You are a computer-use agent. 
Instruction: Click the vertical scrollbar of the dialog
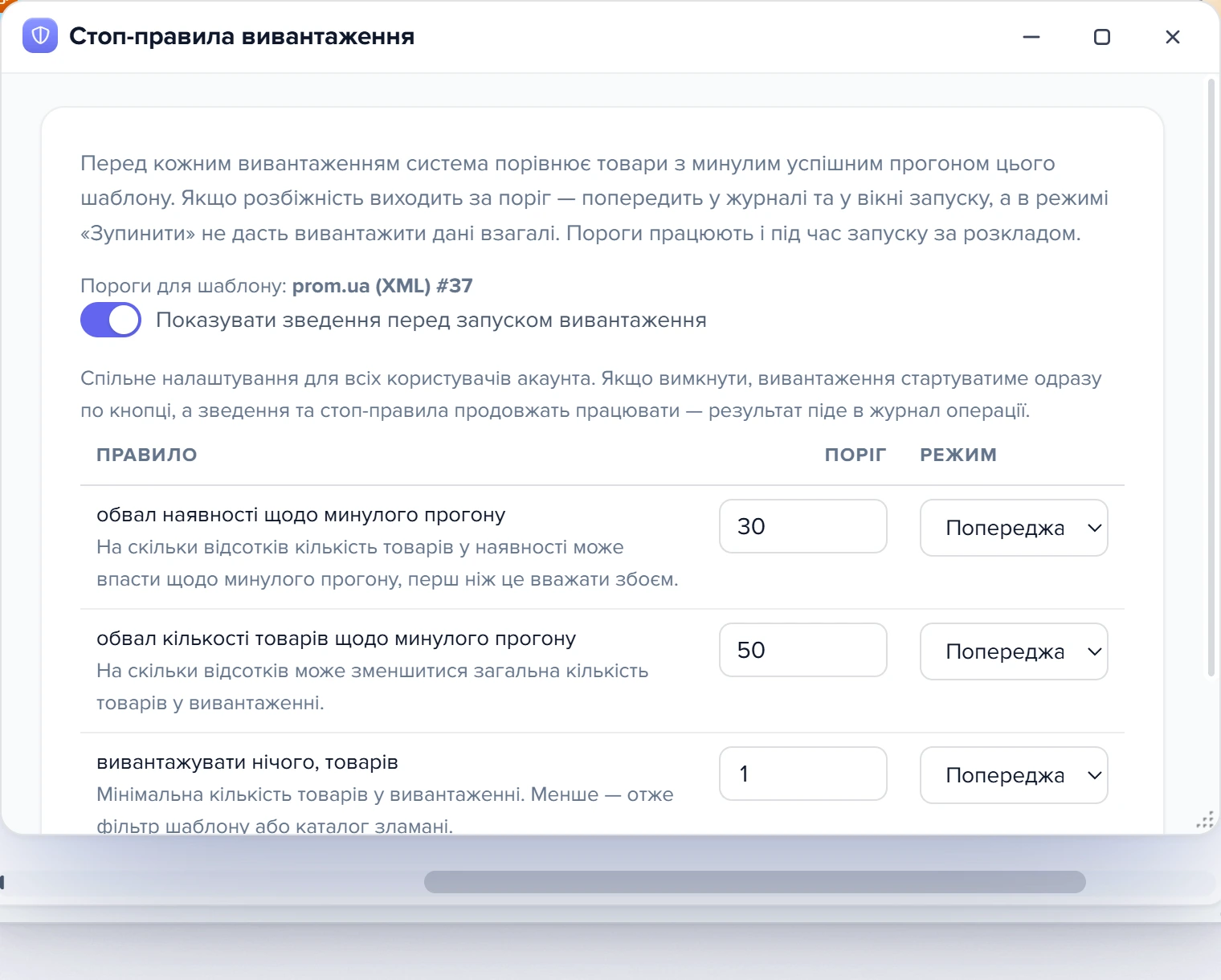point(1211,378)
